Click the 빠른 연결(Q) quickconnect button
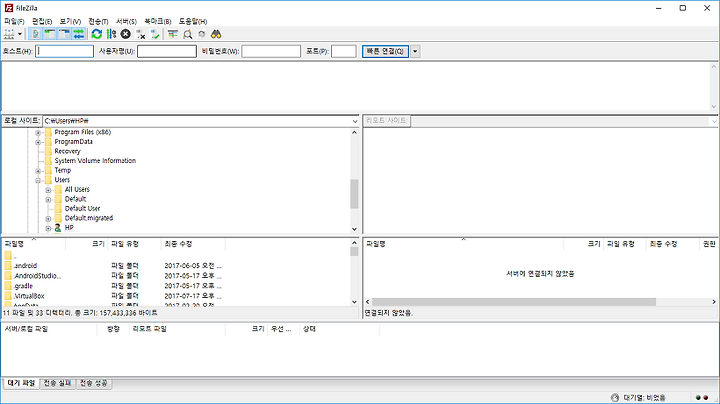 click(x=385, y=51)
